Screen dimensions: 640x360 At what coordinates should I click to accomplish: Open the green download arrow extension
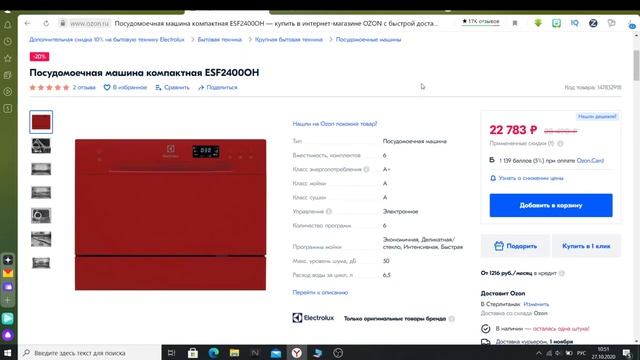tap(538, 23)
